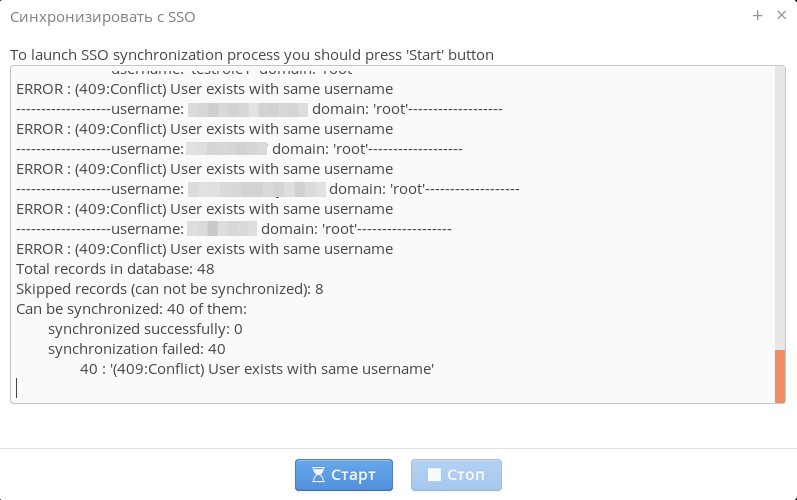Viewport: 797px width, 500px height.
Task: Click the 'synchronization failed: 40' line
Action: coord(136,349)
